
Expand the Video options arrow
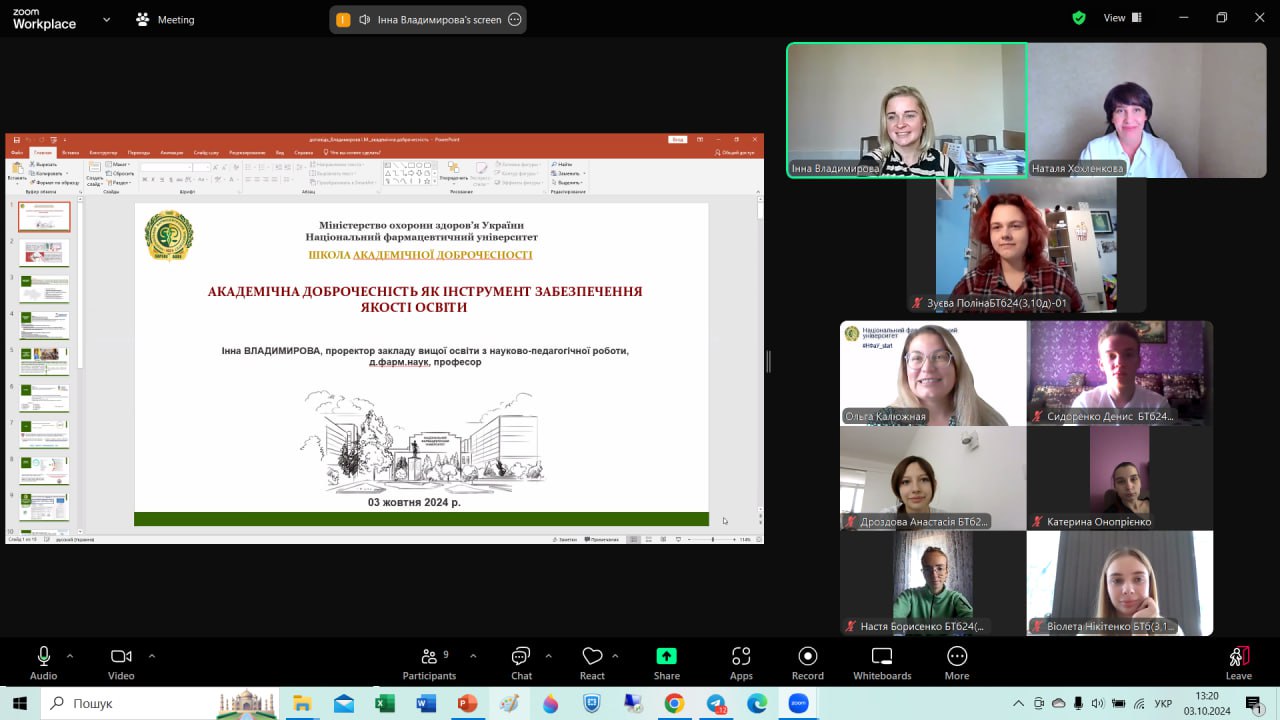tap(152, 656)
